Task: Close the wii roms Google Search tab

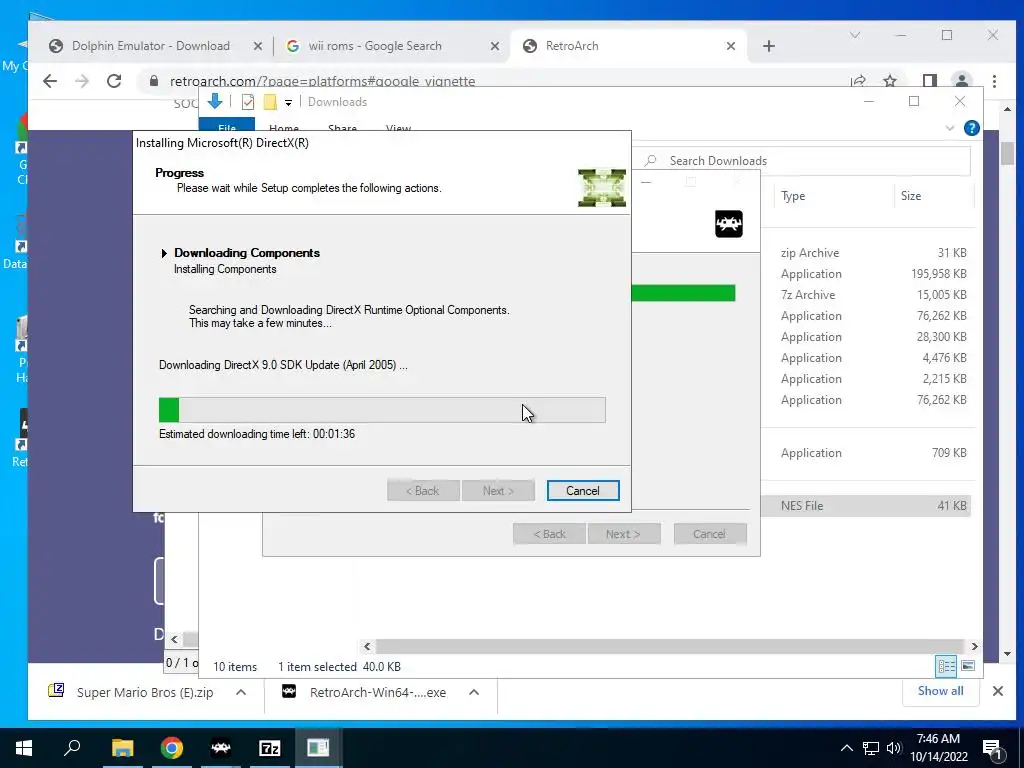Action: [494, 46]
